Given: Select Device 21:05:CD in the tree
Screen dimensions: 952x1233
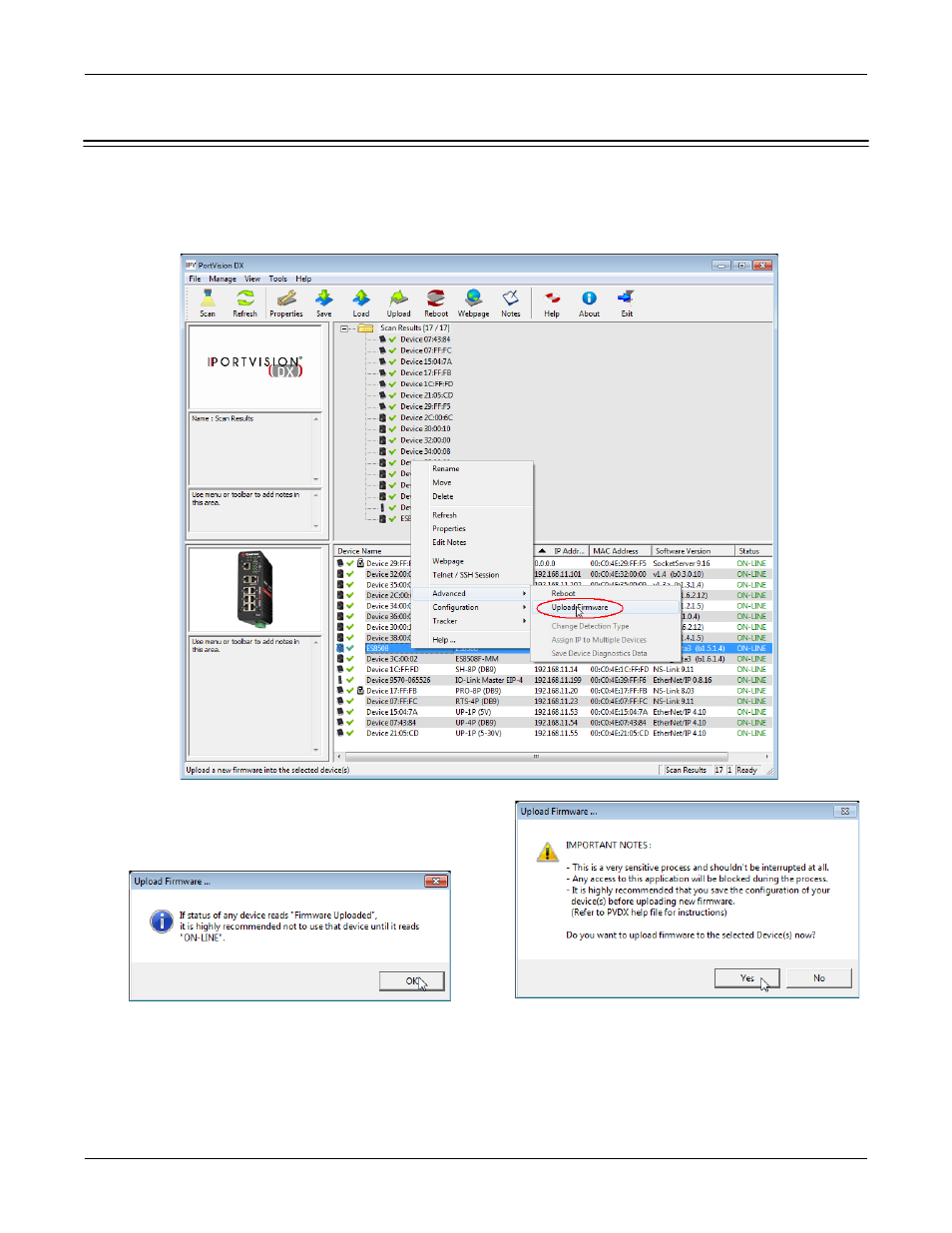Looking at the screenshot, I should pos(426,395).
